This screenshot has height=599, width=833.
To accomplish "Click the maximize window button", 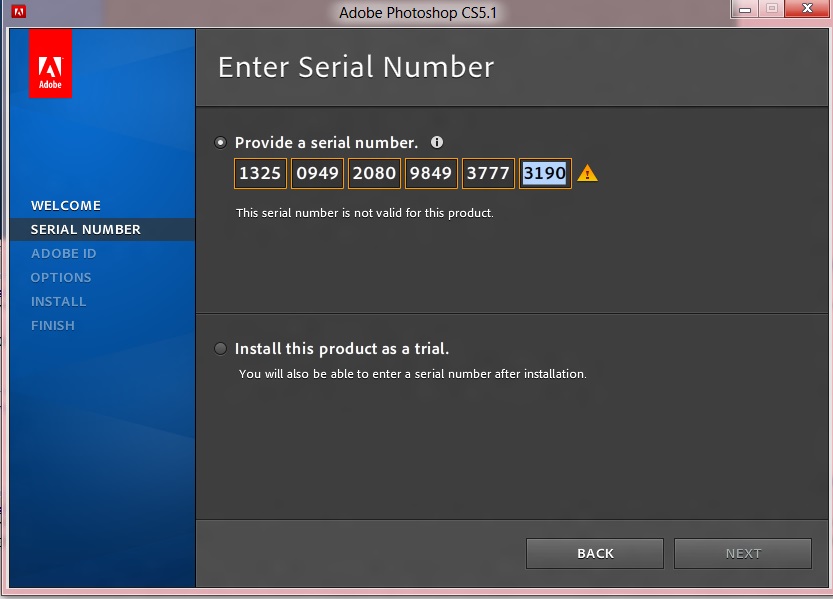I will click(x=771, y=9).
